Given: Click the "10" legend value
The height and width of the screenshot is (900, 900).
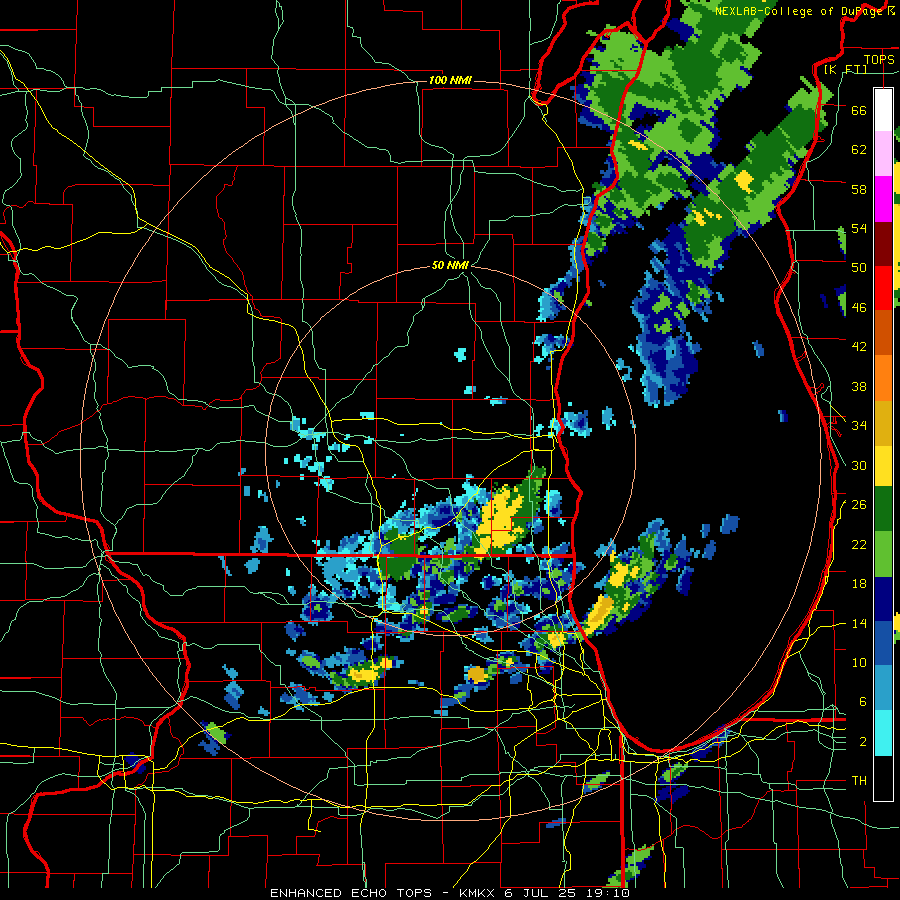Looking at the screenshot, I should tap(859, 662).
